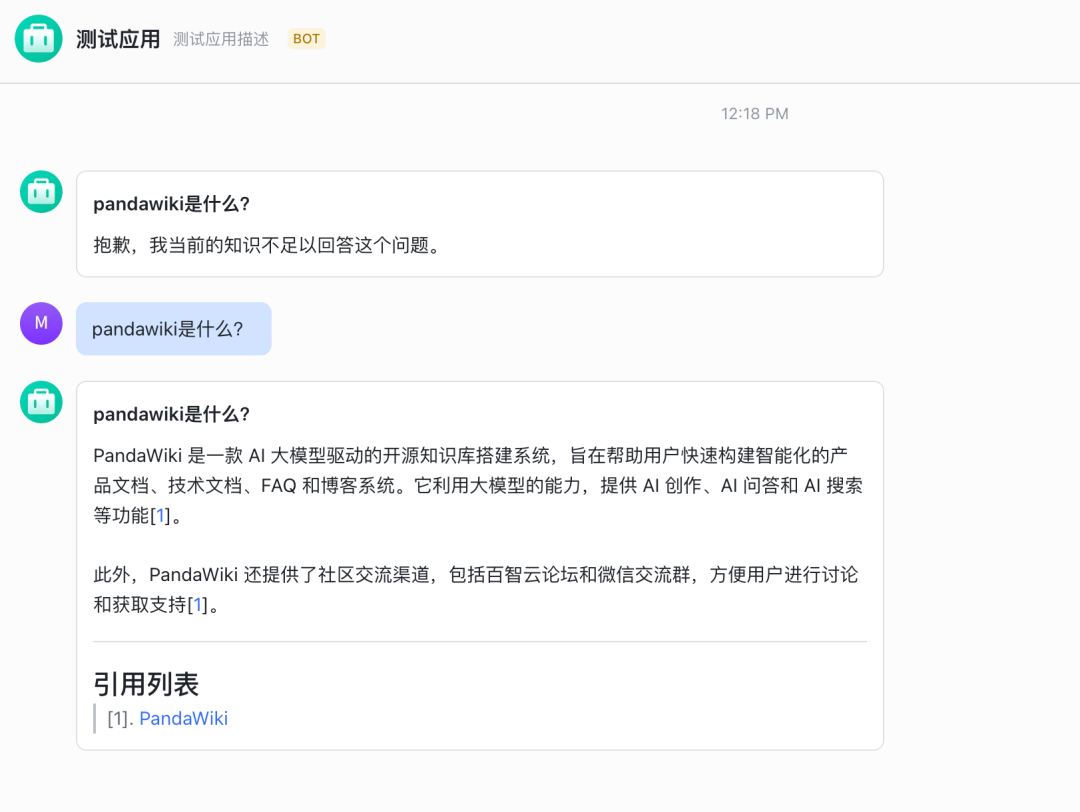
Task: Open the PandaWiki link in the citation list
Action: pyautogui.click(x=184, y=718)
